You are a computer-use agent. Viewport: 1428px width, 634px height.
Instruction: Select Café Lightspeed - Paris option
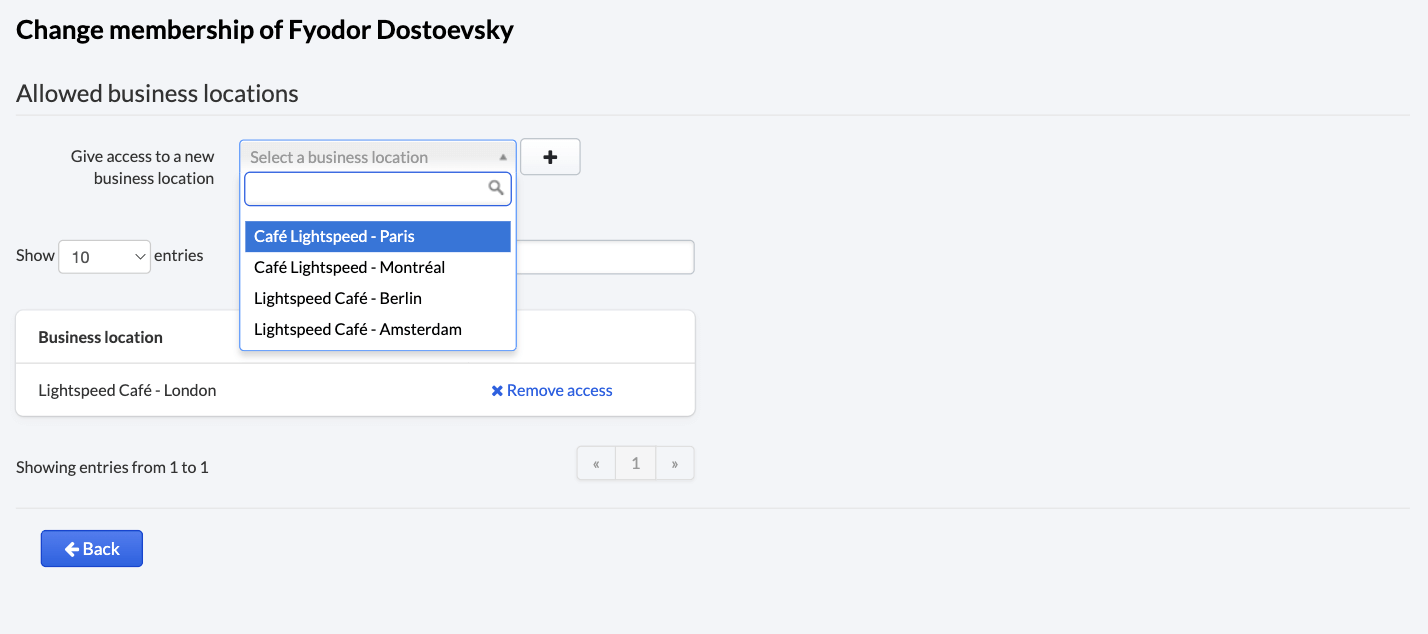(x=378, y=237)
